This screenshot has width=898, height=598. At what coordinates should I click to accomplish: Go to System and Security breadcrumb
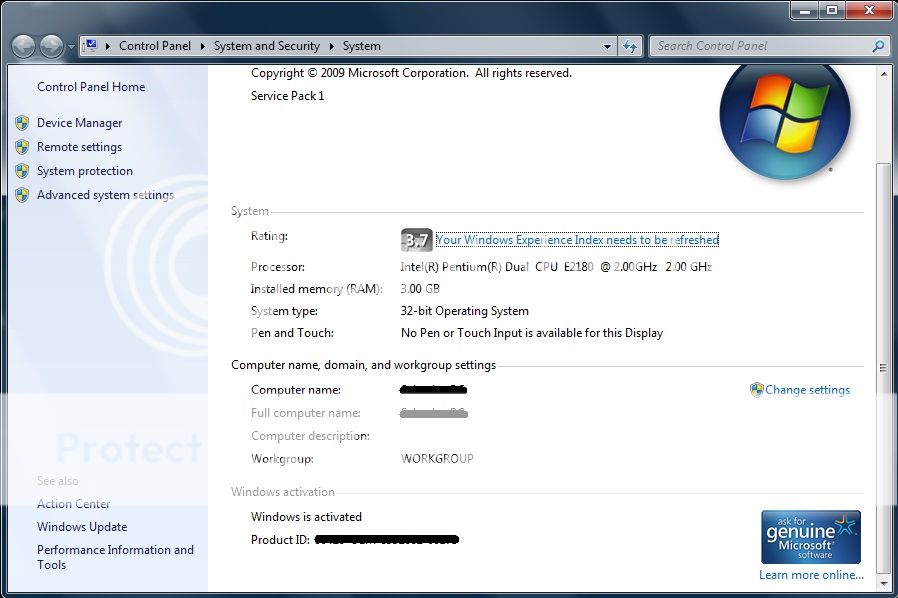click(x=266, y=46)
